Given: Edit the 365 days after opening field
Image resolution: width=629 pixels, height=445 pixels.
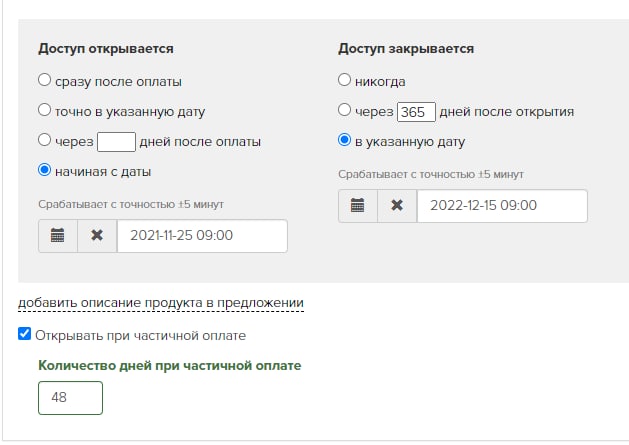Looking at the screenshot, I should click(416, 112).
